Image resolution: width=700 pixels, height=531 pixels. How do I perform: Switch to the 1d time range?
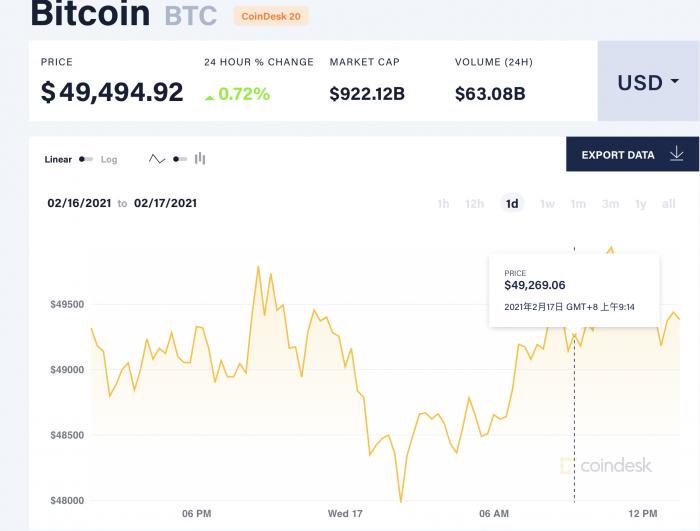point(512,204)
